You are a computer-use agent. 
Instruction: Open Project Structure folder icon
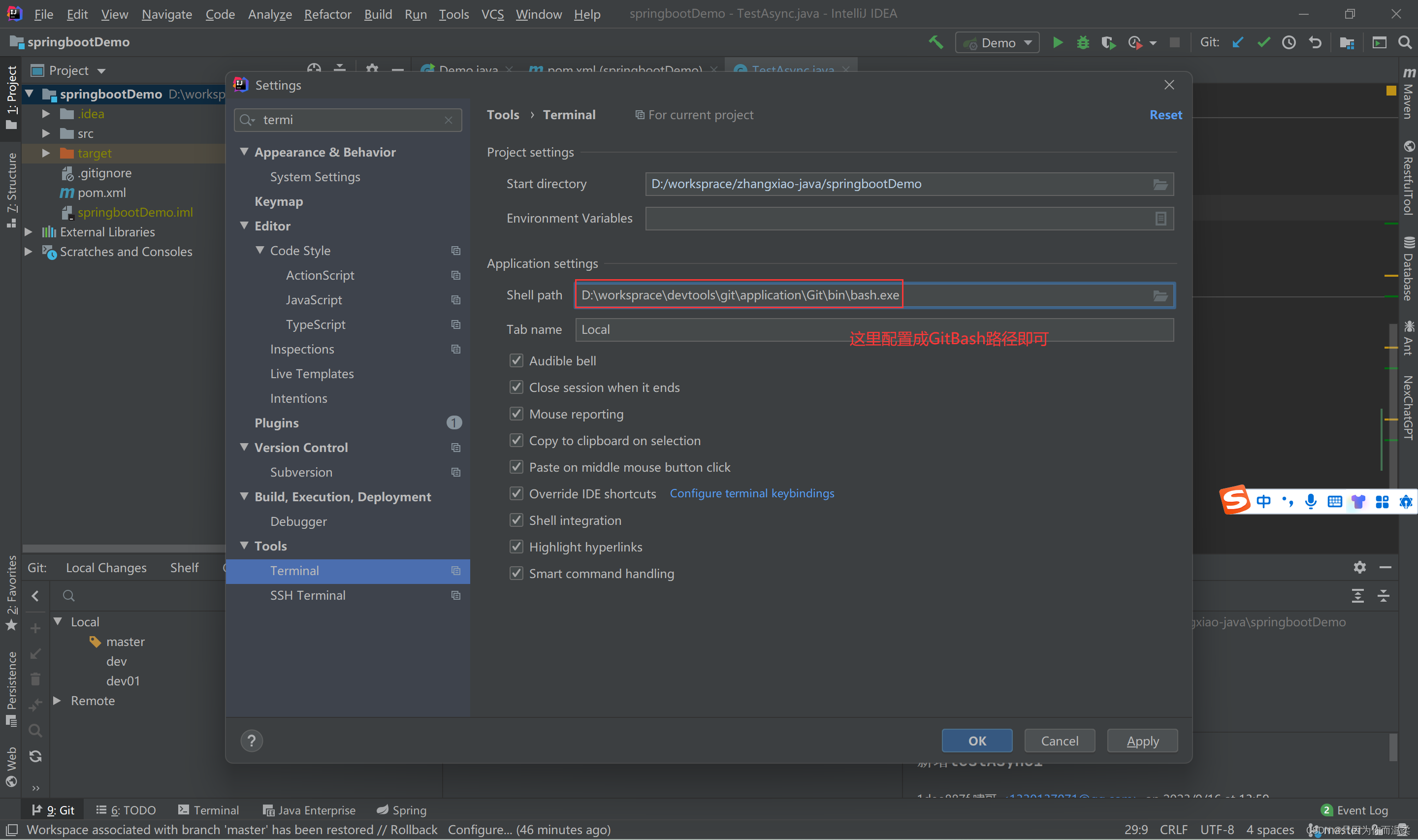pyautogui.click(x=1347, y=42)
